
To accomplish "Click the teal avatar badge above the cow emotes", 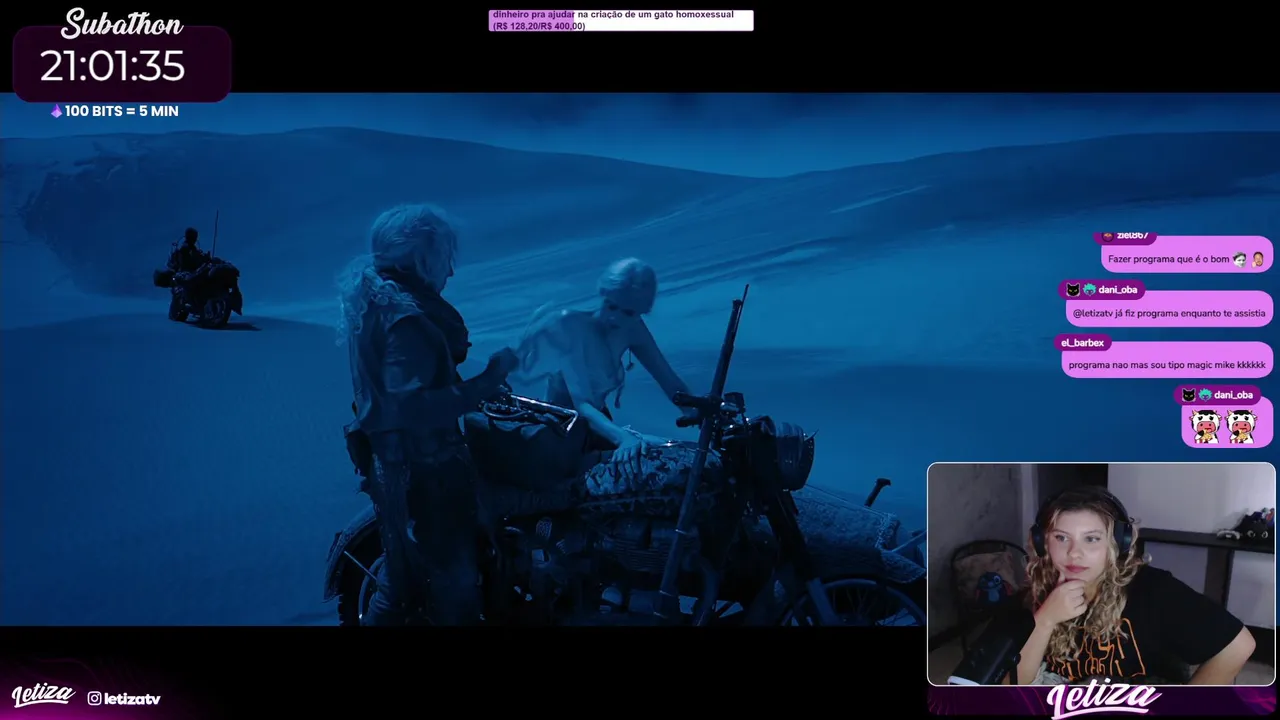I will coord(1204,395).
